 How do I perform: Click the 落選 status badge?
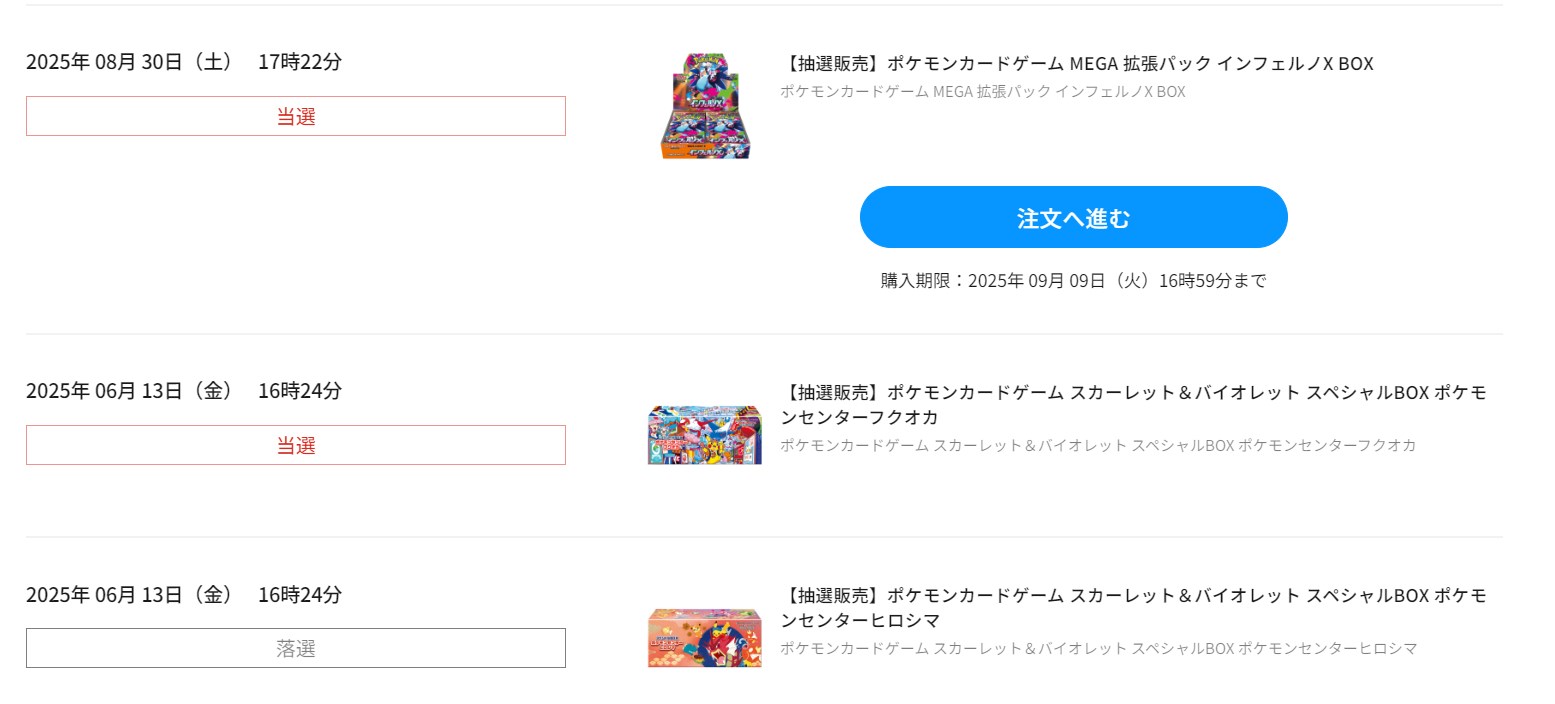pyautogui.click(x=296, y=648)
